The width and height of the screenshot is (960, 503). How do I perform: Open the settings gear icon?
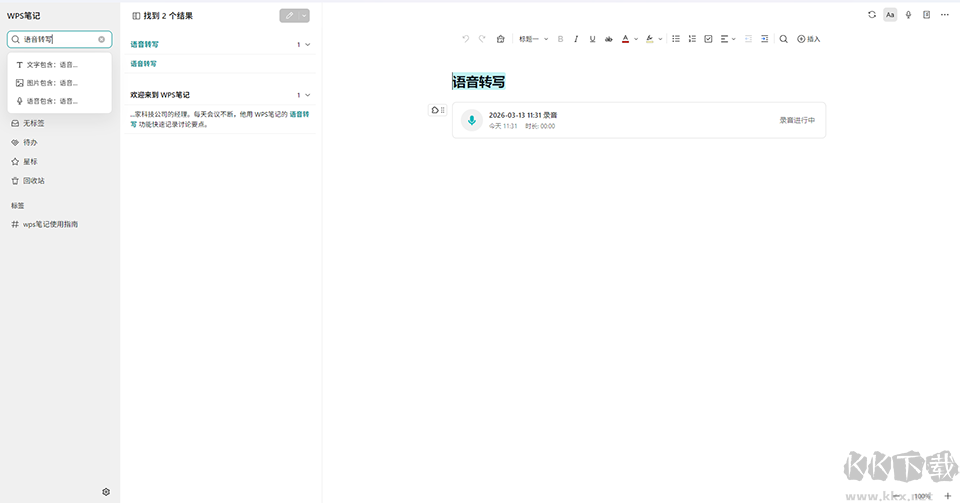coord(106,492)
